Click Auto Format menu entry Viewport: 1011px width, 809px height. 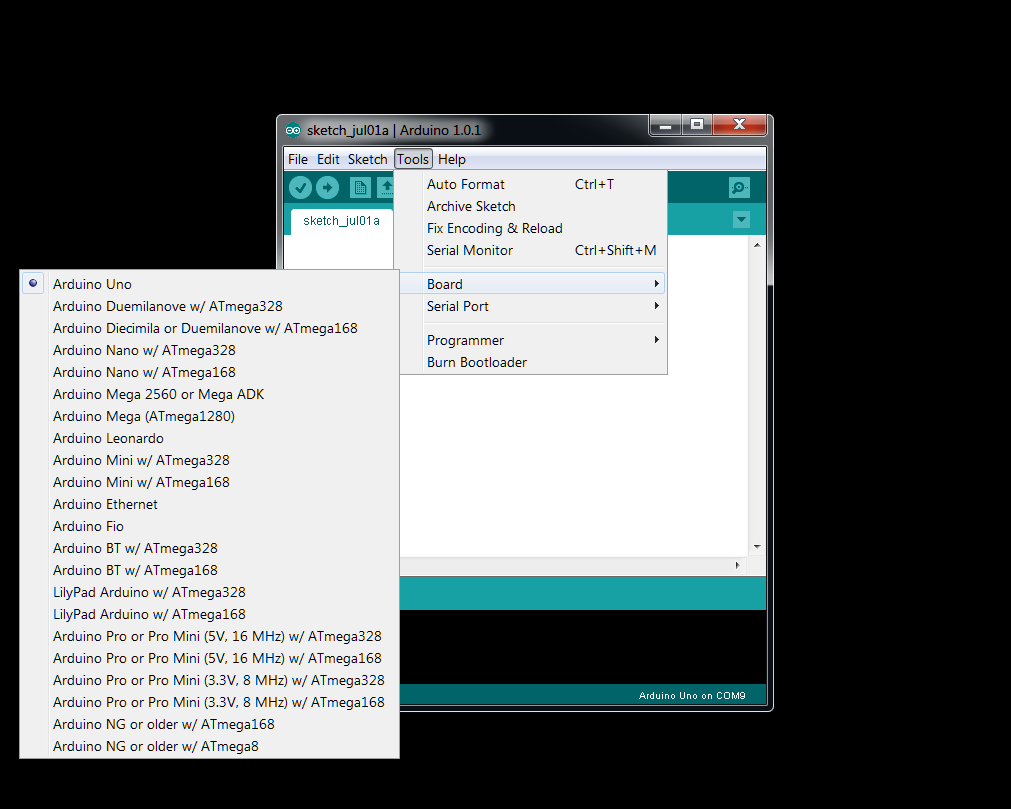tap(530, 184)
